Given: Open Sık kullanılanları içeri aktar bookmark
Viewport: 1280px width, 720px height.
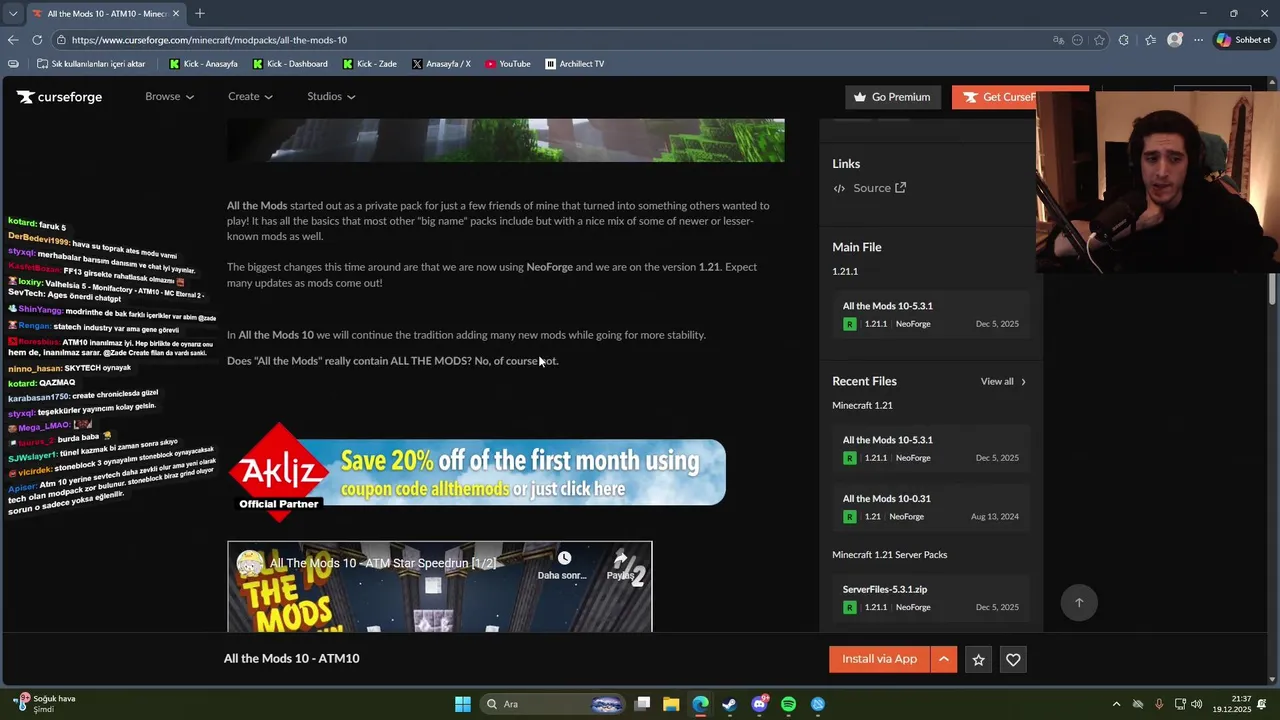Looking at the screenshot, I should [91, 64].
